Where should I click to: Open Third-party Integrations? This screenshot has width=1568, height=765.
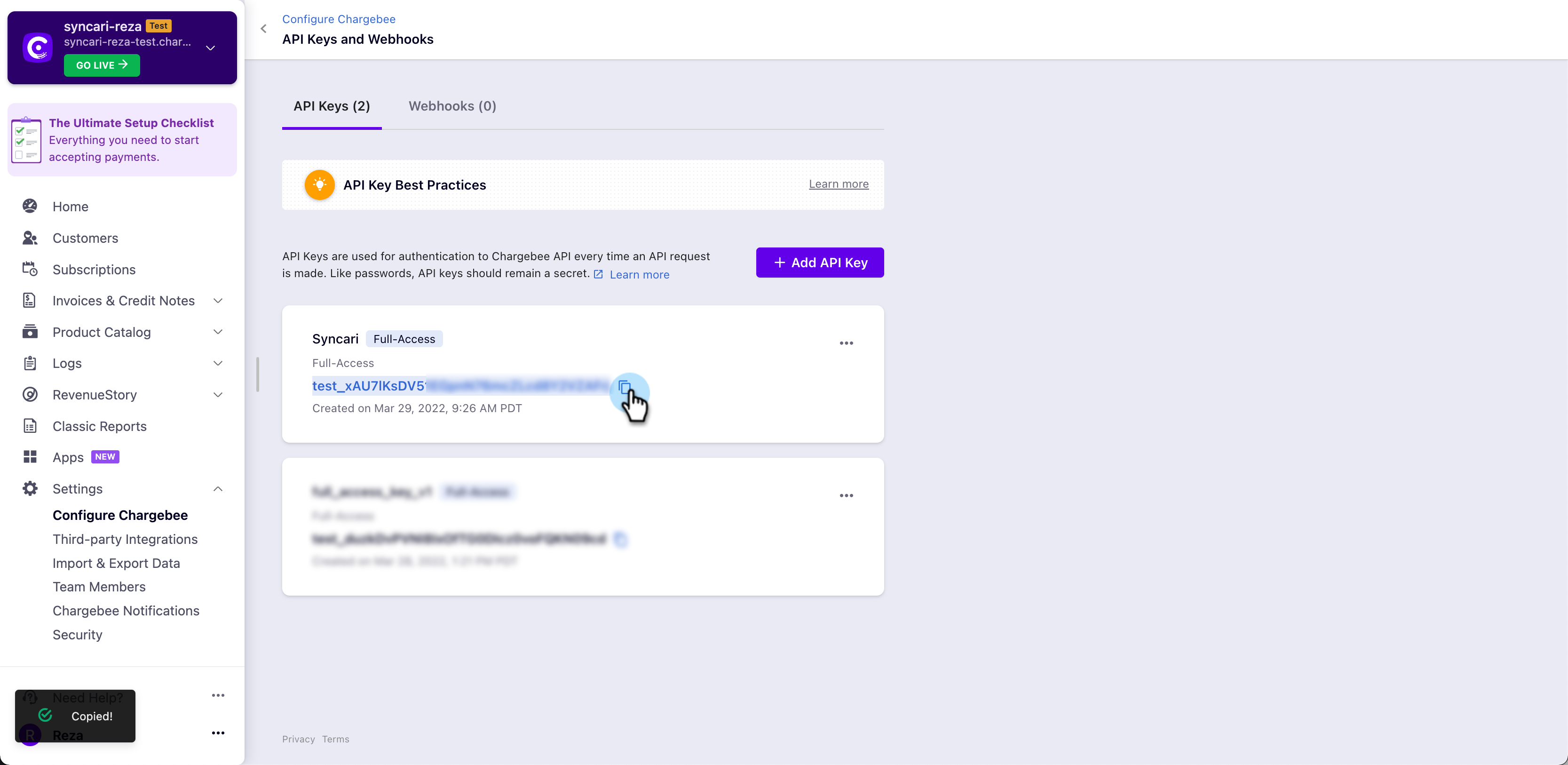[125, 539]
